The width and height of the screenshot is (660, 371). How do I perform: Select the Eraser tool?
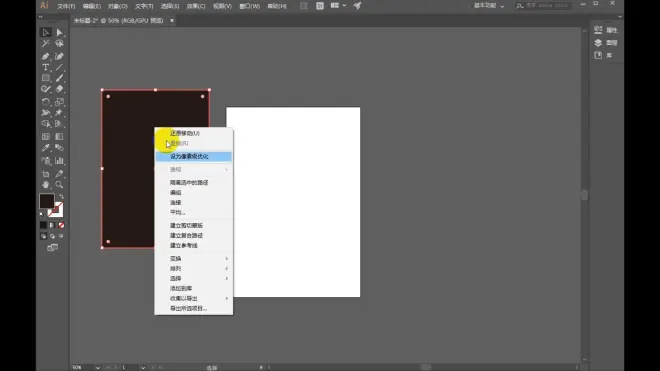coord(59,89)
